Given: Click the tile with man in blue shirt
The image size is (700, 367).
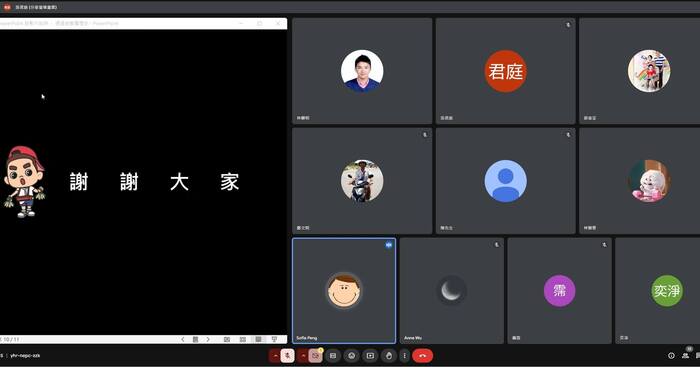Looking at the screenshot, I should pos(362,71).
